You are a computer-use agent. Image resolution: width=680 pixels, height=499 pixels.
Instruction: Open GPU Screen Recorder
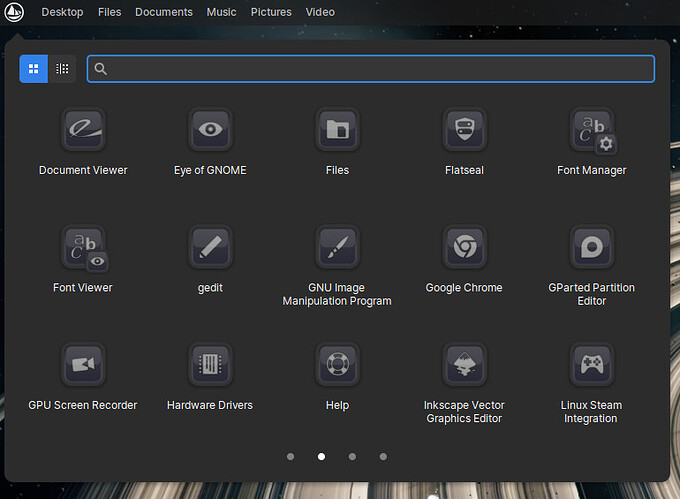click(x=83, y=364)
